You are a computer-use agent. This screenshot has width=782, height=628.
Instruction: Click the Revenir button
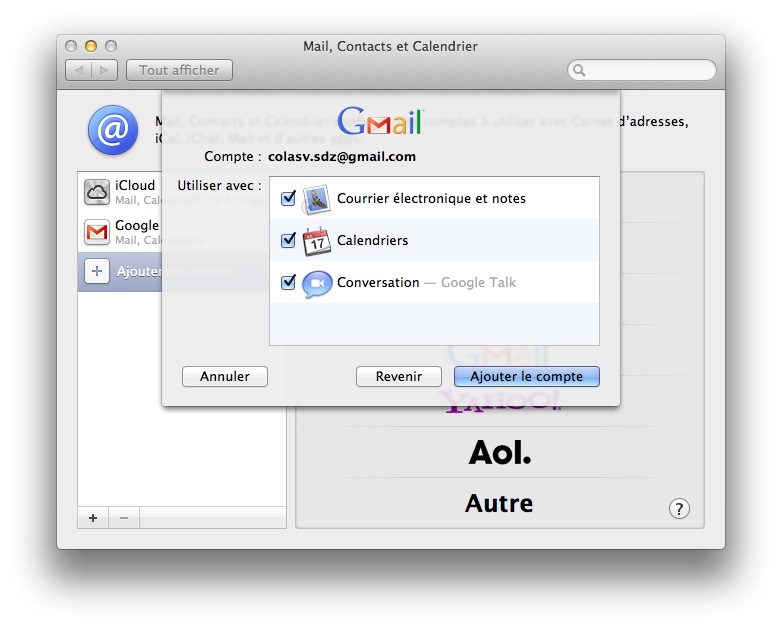point(398,376)
